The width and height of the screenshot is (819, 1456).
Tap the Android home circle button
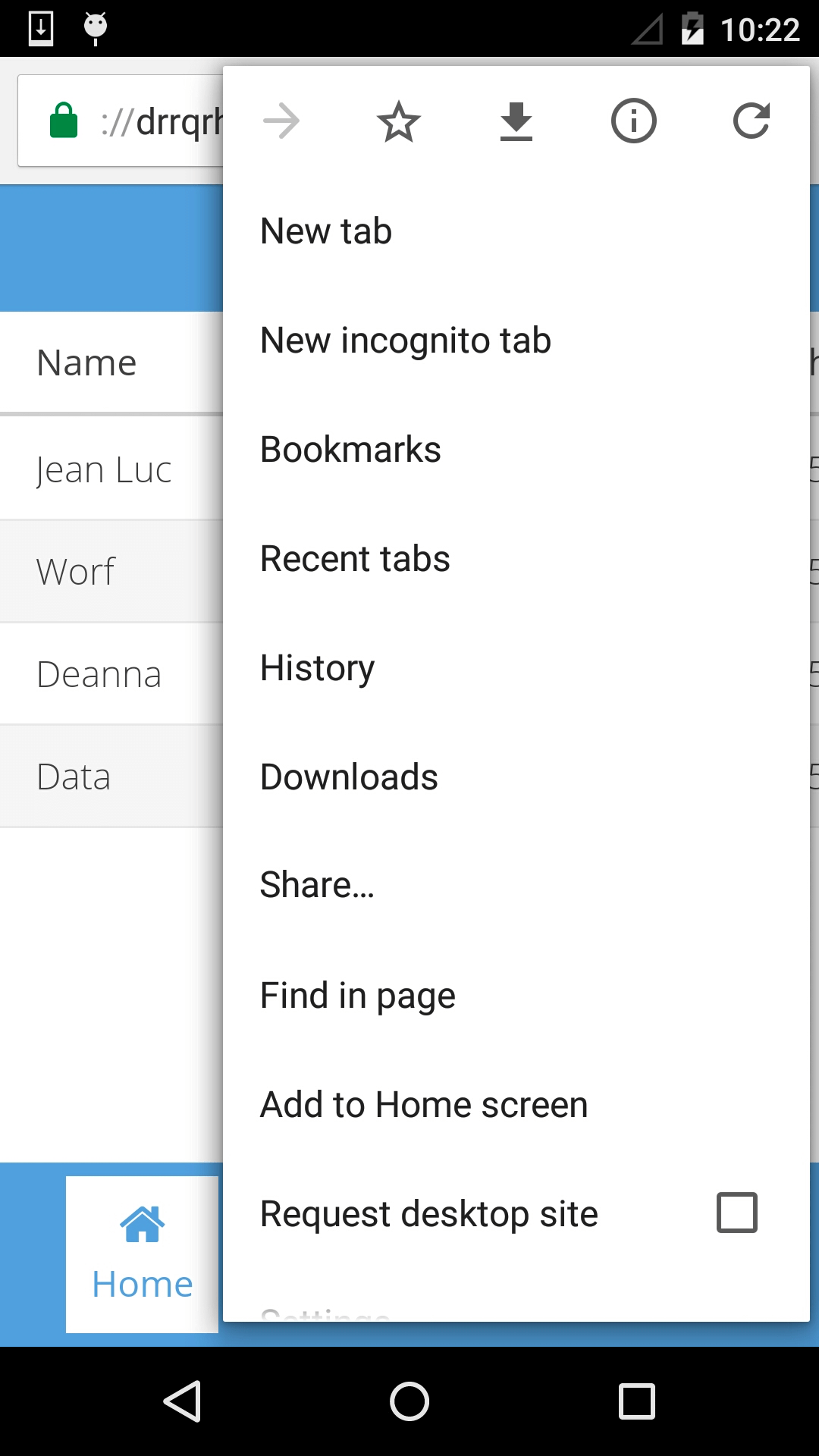point(409,1401)
